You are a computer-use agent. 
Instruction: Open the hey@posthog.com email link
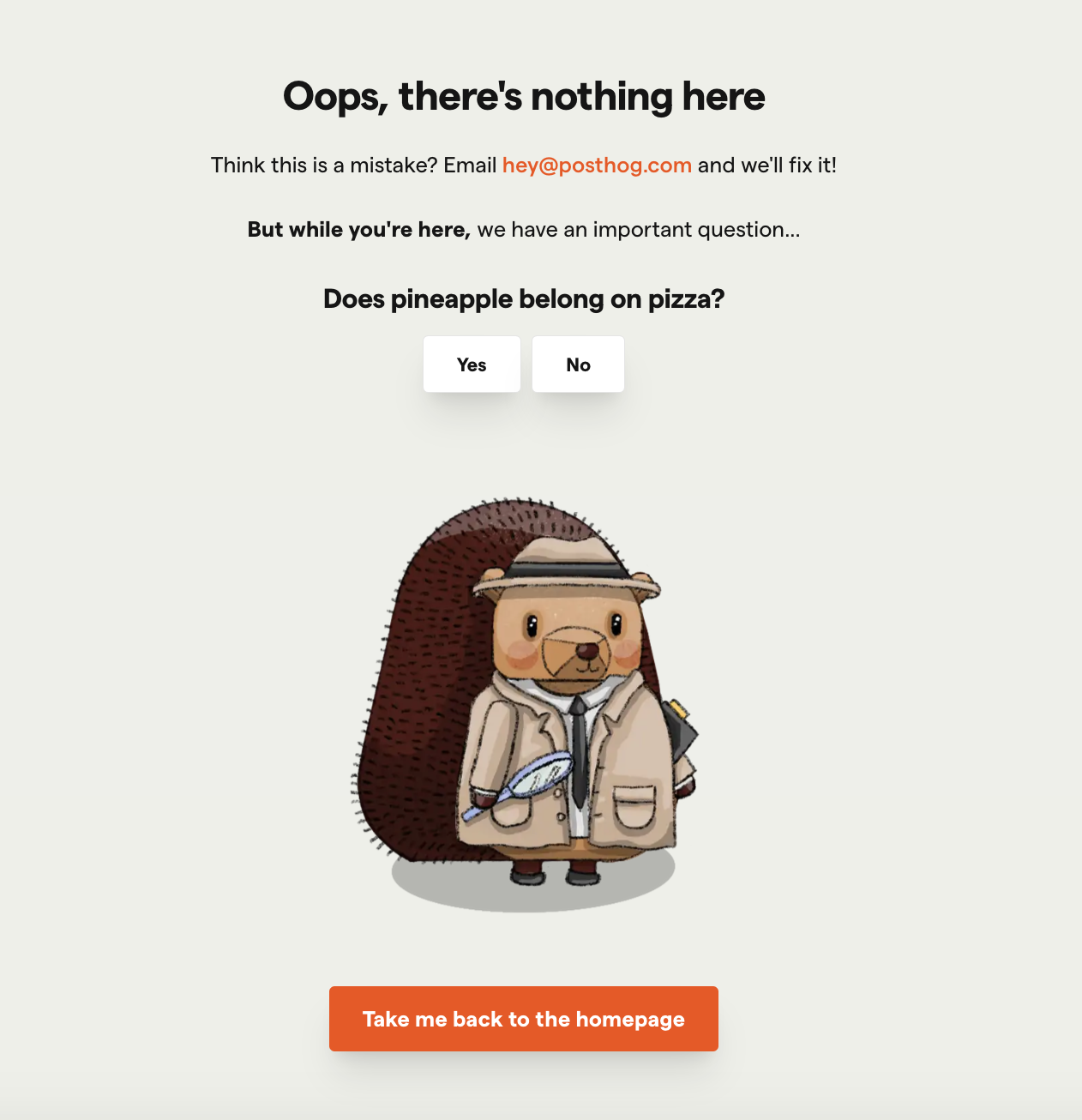pyautogui.click(x=597, y=165)
